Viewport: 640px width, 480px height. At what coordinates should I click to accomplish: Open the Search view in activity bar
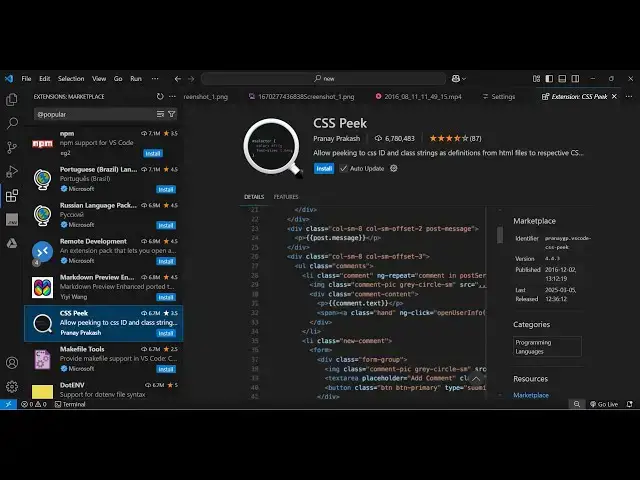[x=12, y=123]
